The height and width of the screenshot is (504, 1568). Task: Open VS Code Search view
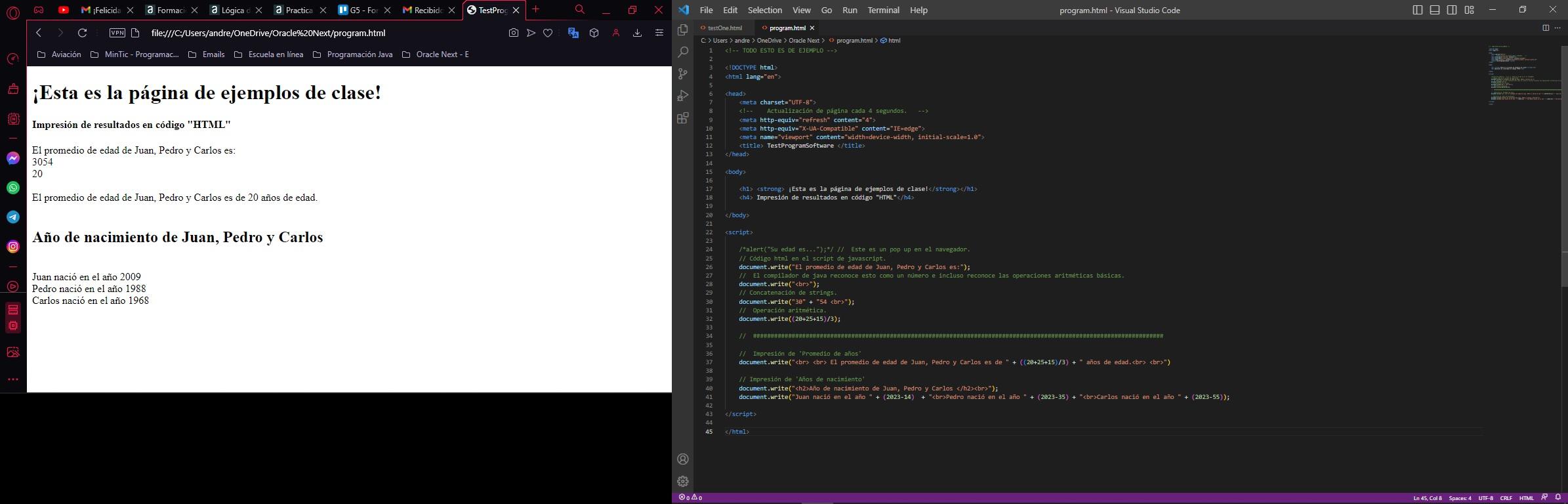pyautogui.click(x=683, y=52)
